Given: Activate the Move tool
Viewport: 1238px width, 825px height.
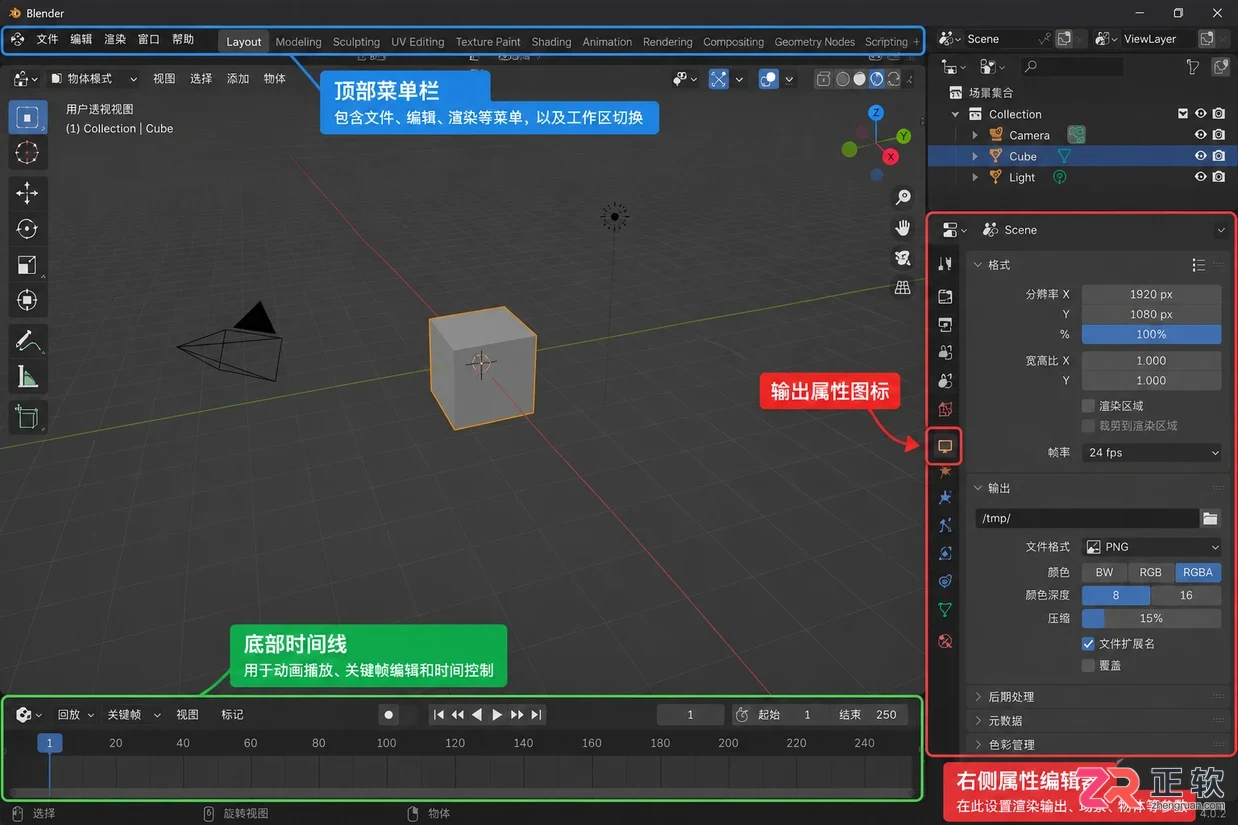Looking at the screenshot, I should pyautogui.click(x=27, y=193).
